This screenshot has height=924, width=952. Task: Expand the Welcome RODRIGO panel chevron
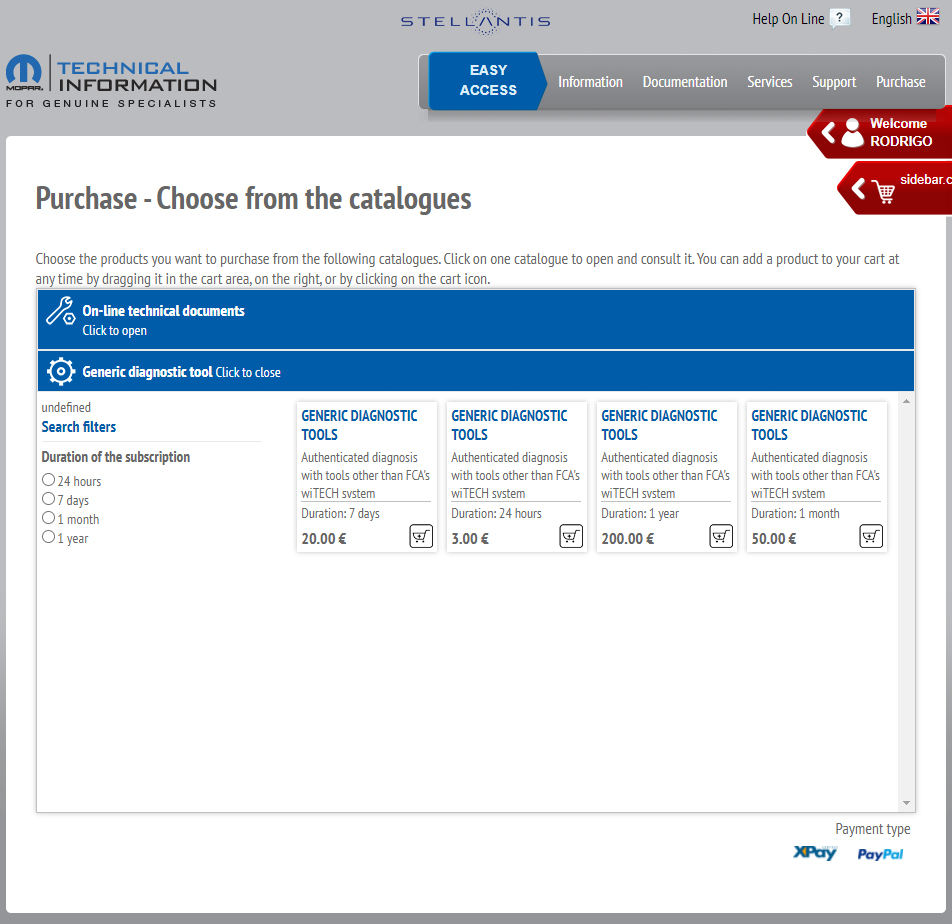[x=828, y=132]
